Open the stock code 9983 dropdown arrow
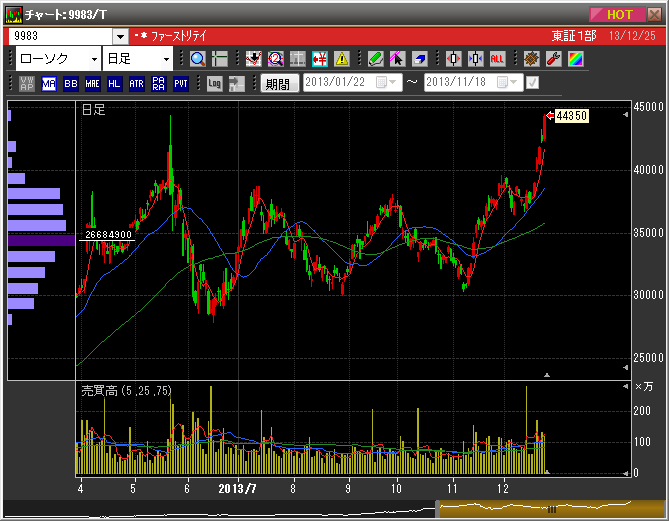 (x=120, y=36)
